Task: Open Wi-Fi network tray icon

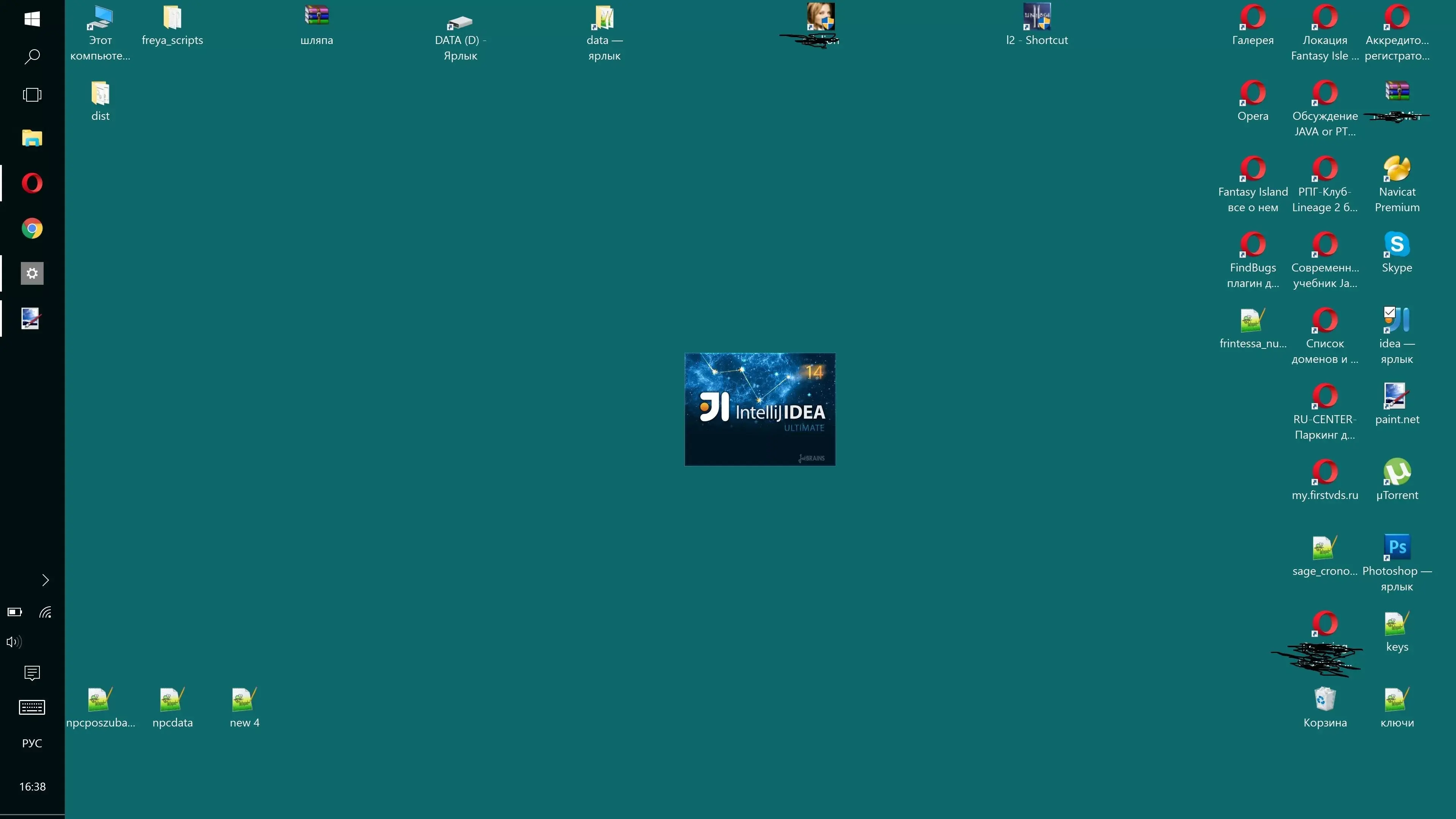Action: pos(45,612)
